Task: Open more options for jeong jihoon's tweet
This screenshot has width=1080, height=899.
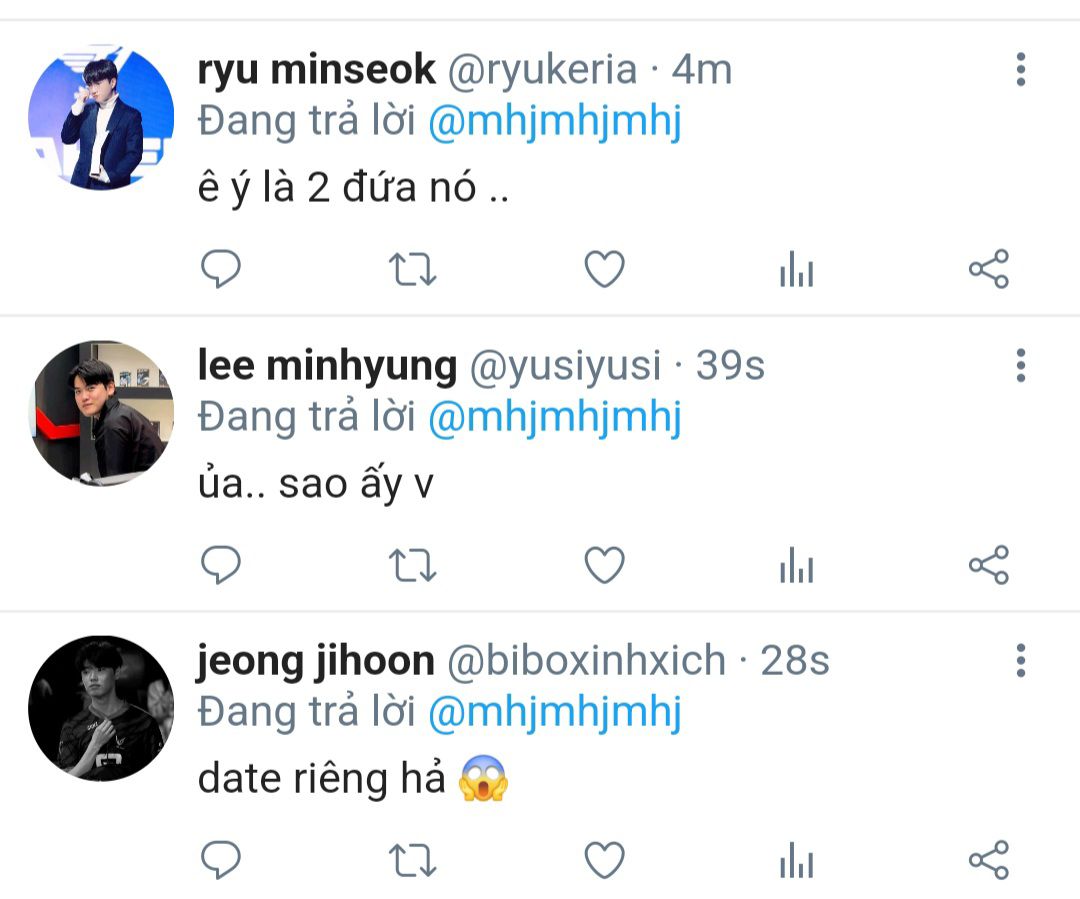Action: [1021, 661]
